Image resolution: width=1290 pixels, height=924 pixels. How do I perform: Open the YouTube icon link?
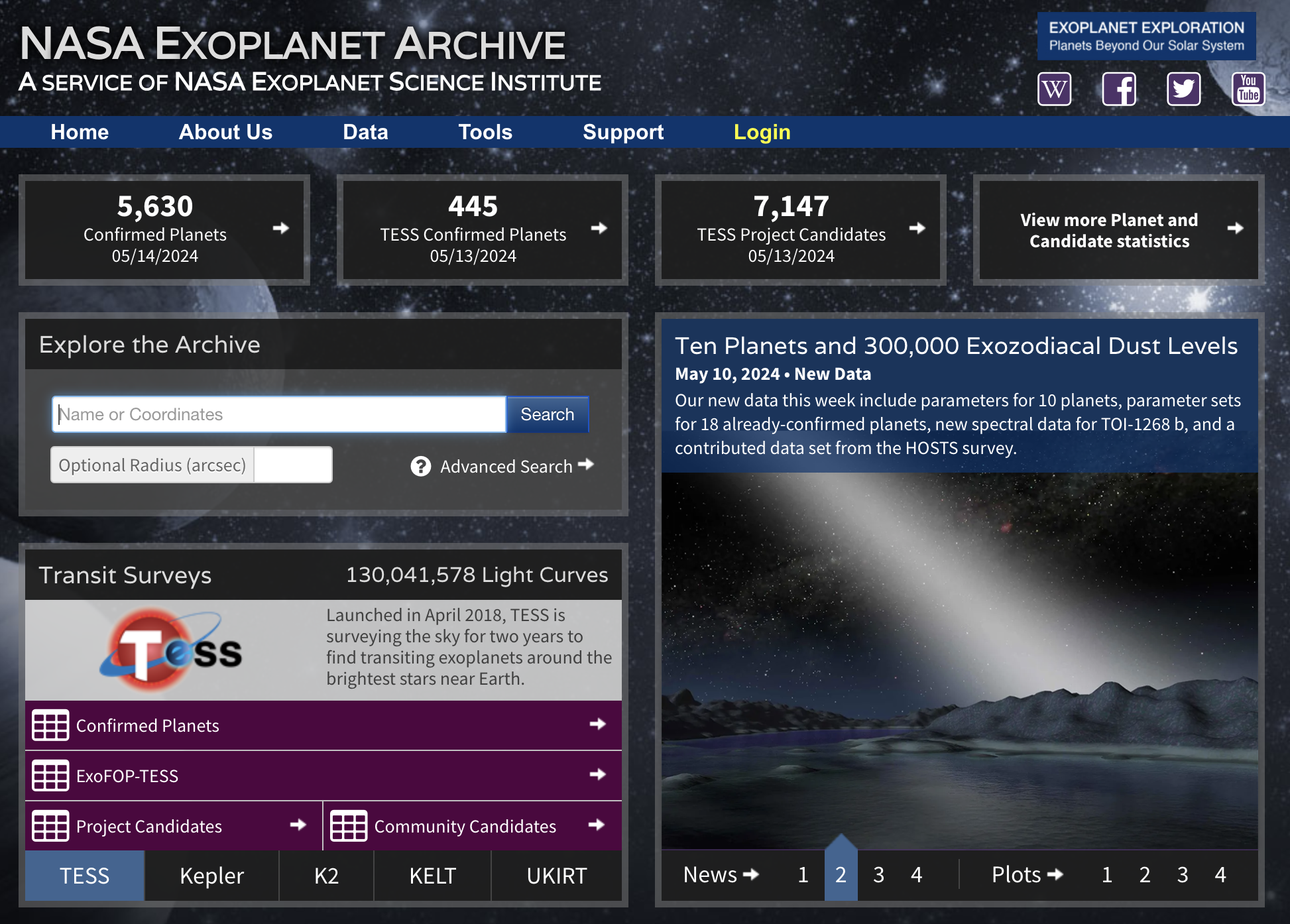coord(1249,88)
